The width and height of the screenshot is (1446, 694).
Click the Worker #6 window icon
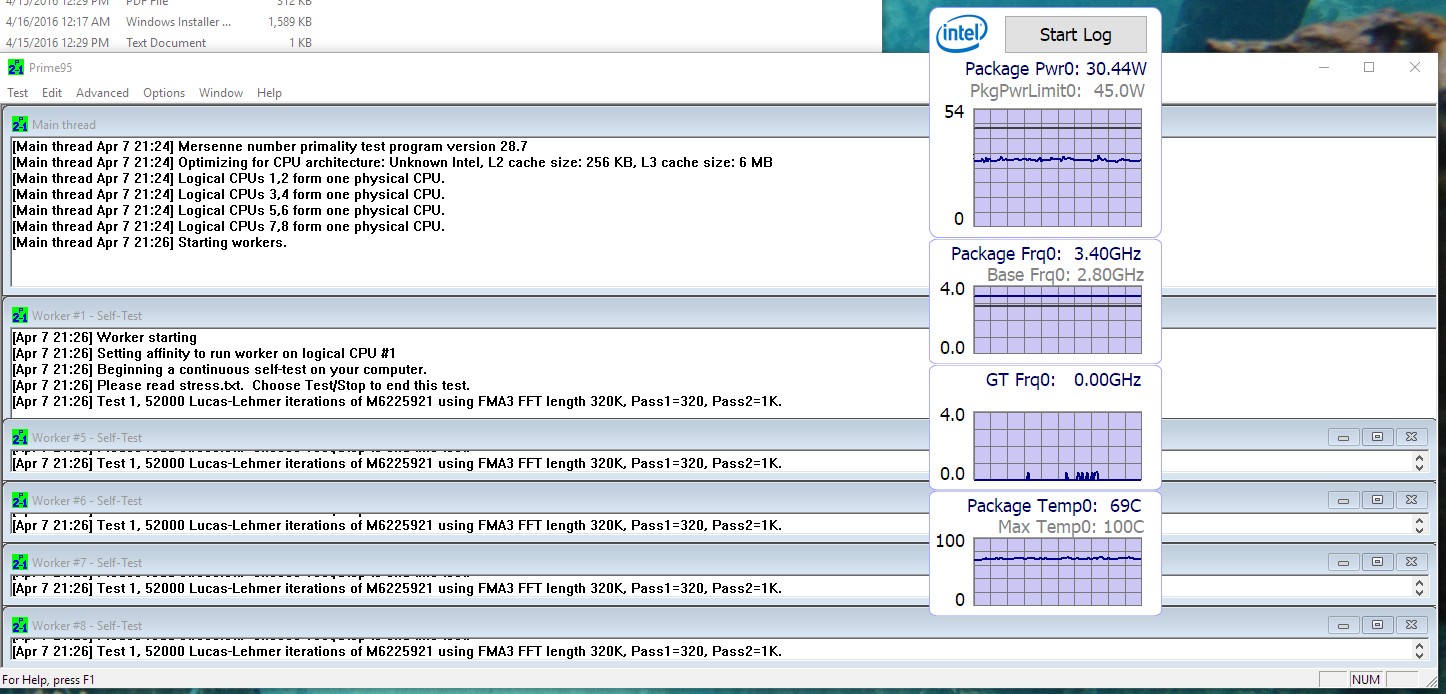(x=20, y=501)
